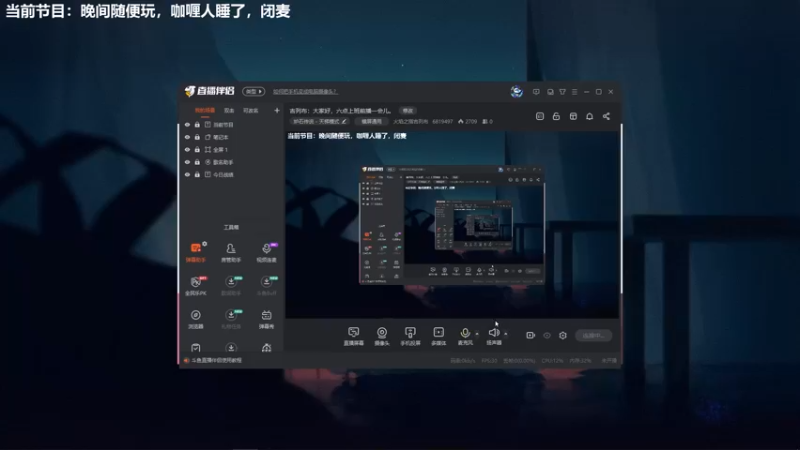The width and height of the screenshot is (800, 450).
Task: Hide the 当前节目 source with its eye icon
Action: (x=187, y=124)
